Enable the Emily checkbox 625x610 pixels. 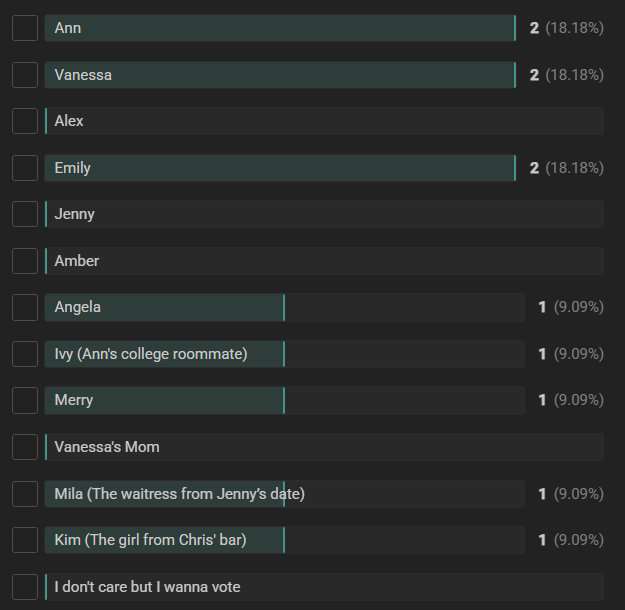[25, 168]
